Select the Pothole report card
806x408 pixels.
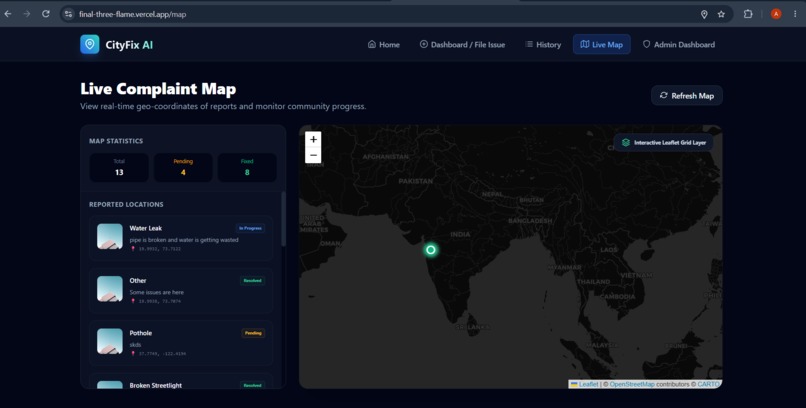pos(181,343)
